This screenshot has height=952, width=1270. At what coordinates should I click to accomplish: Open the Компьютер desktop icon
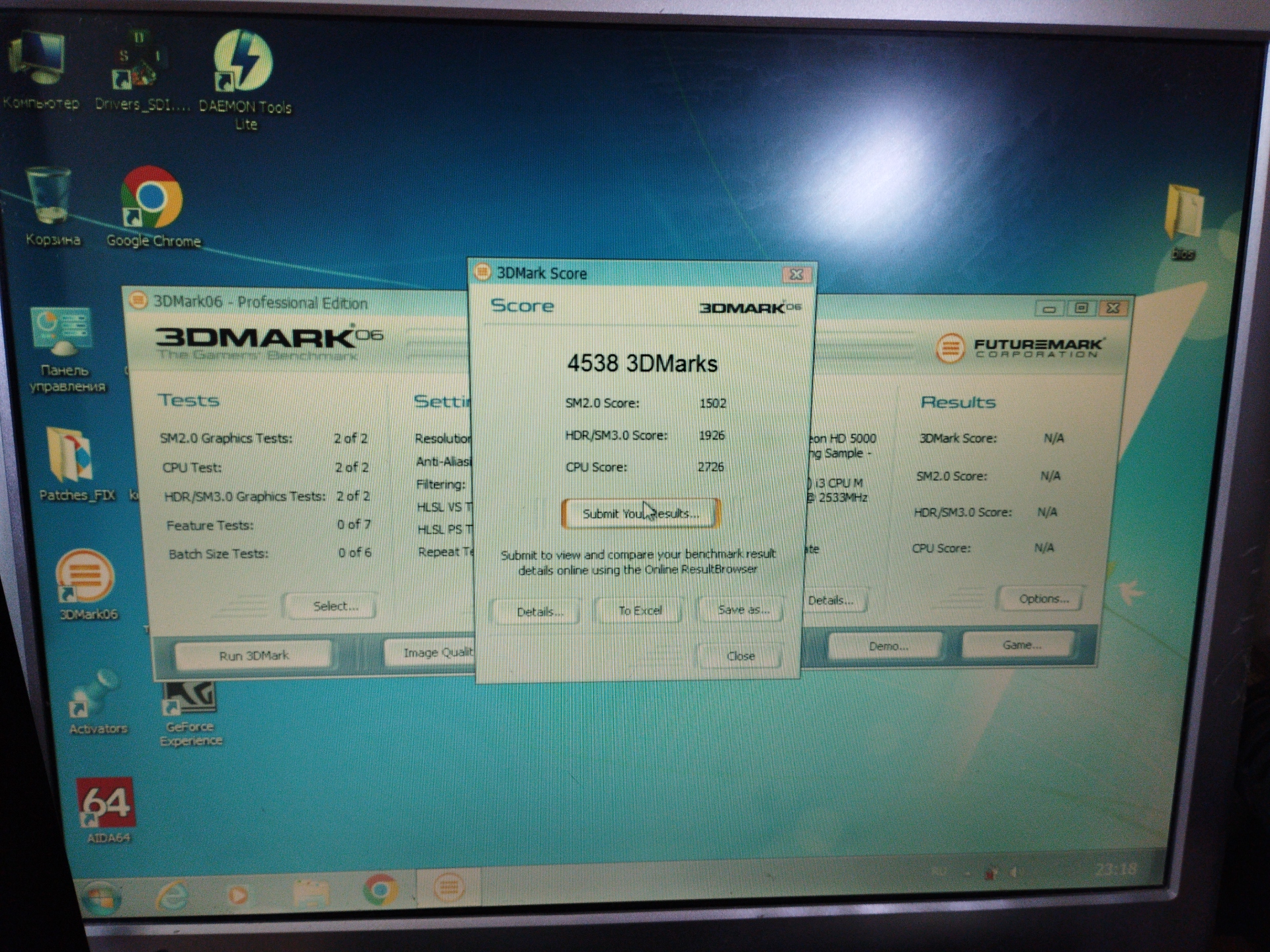coord(40,69)
